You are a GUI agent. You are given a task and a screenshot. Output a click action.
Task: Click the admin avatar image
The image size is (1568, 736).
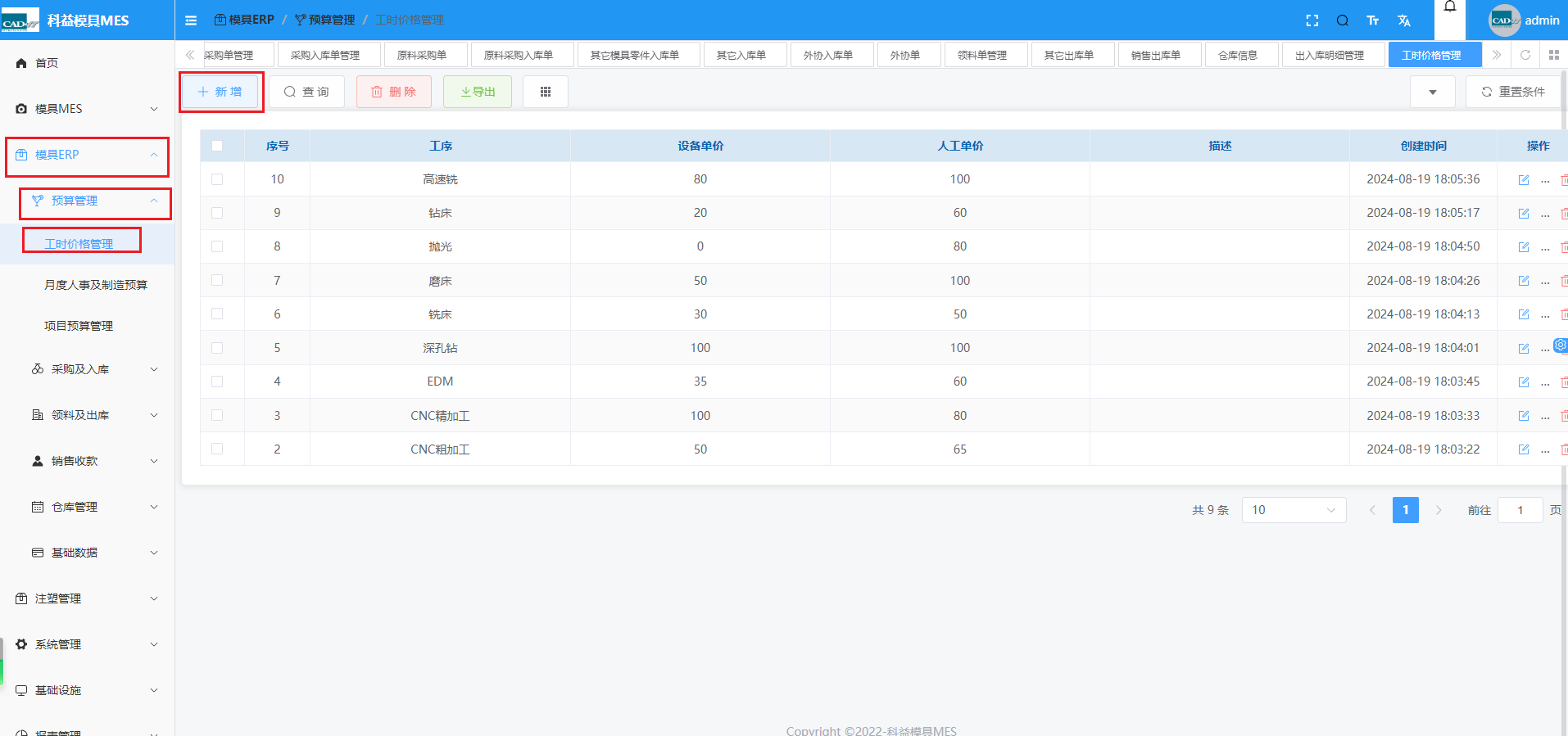point(1504,20)
